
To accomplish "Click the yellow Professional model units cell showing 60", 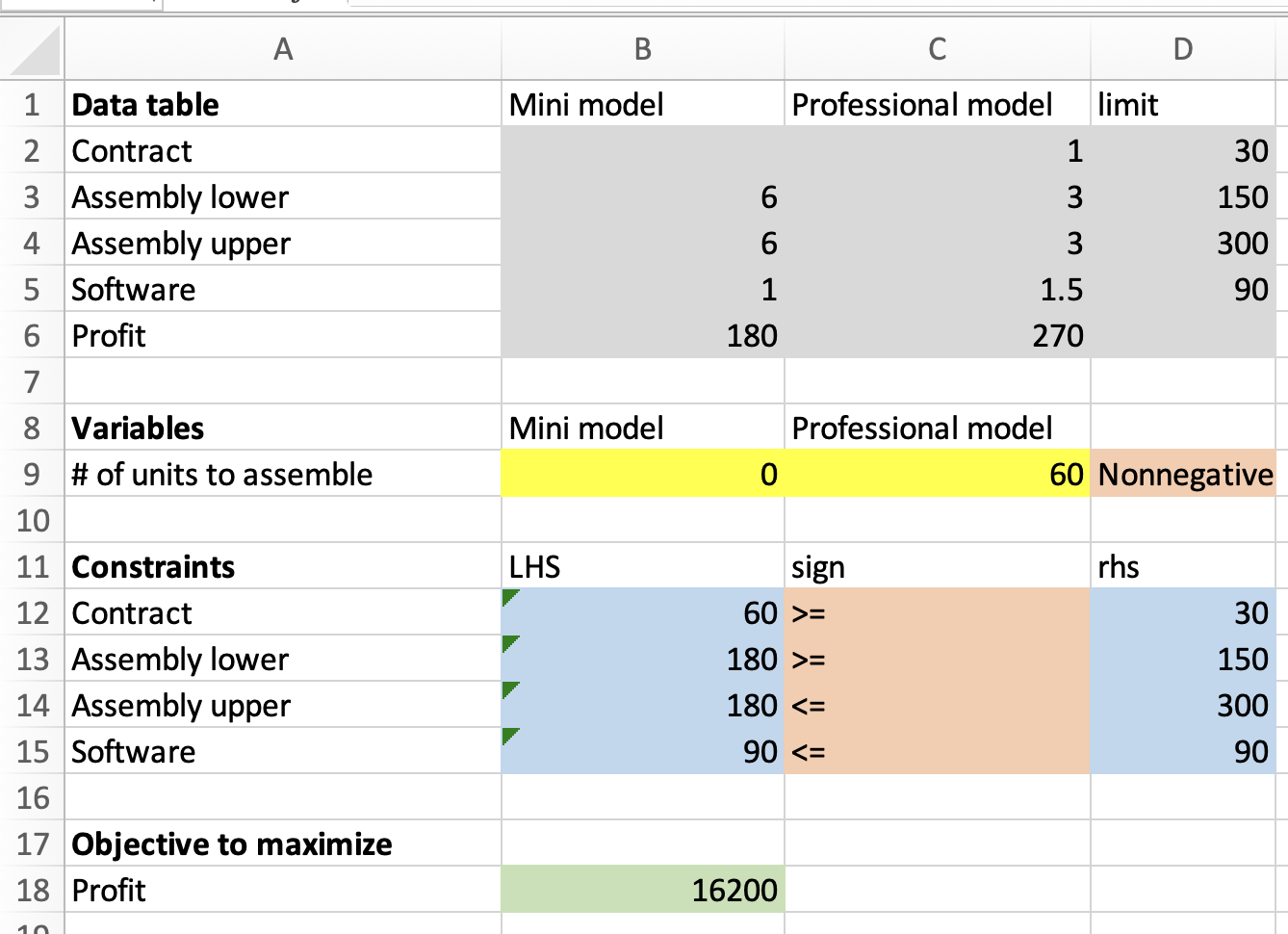I will point(937,475).
